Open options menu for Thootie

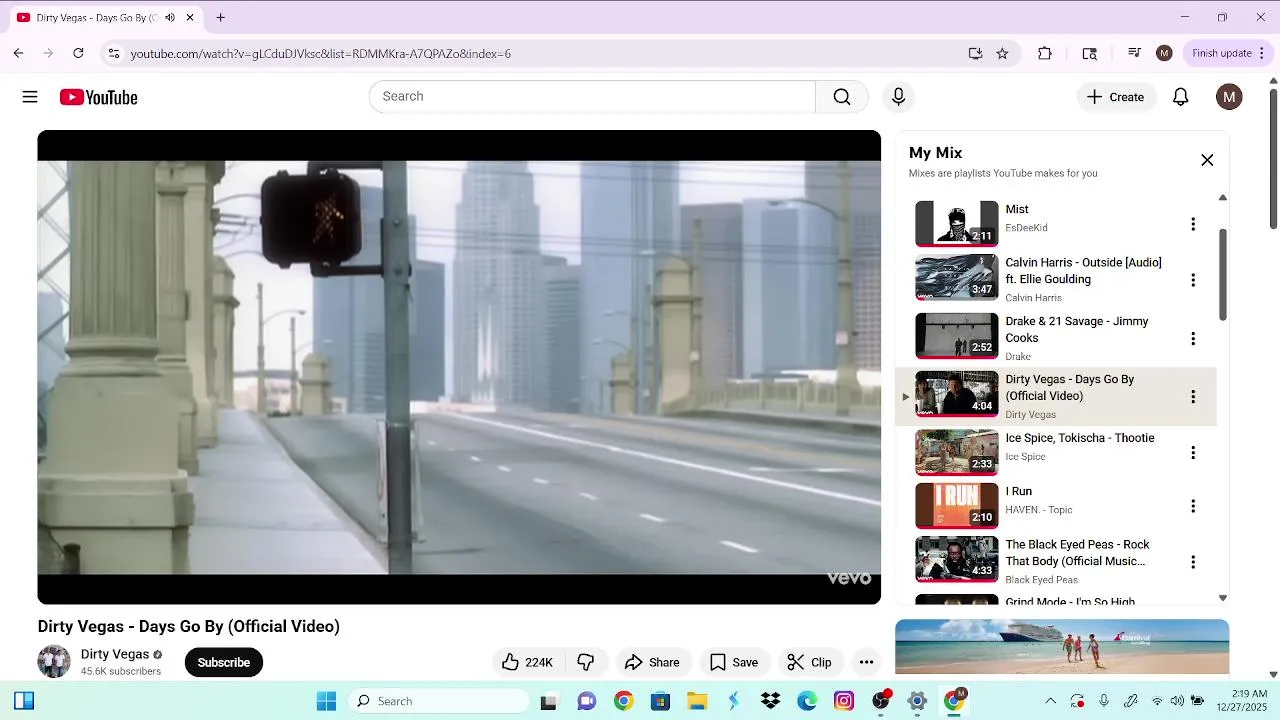point(1192,453)
